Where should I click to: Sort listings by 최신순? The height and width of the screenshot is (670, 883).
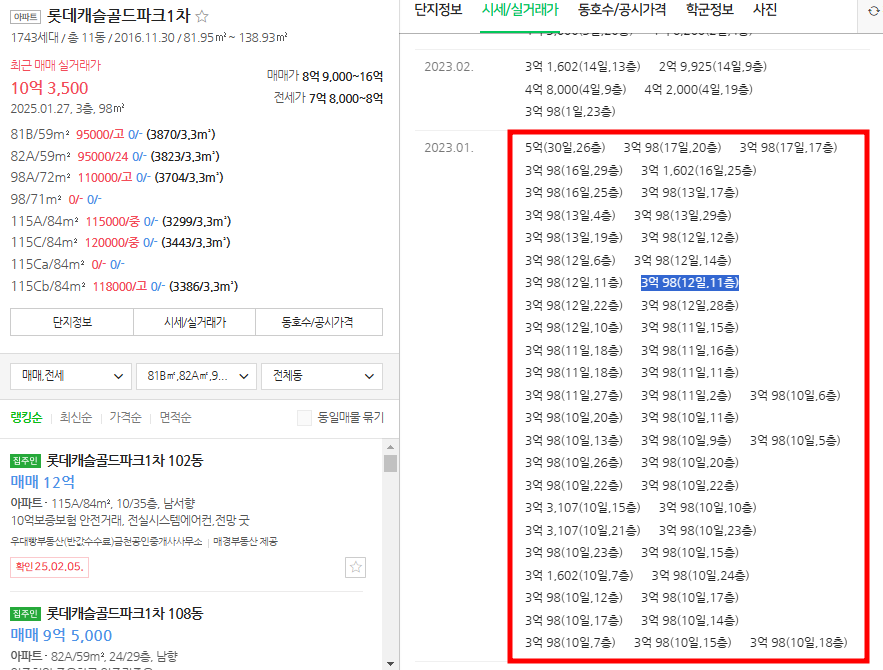pos(75,418)
